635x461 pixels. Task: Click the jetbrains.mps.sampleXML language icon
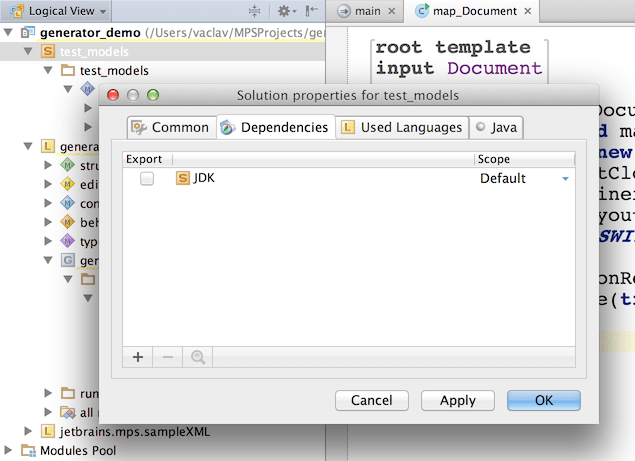point(47,431)
